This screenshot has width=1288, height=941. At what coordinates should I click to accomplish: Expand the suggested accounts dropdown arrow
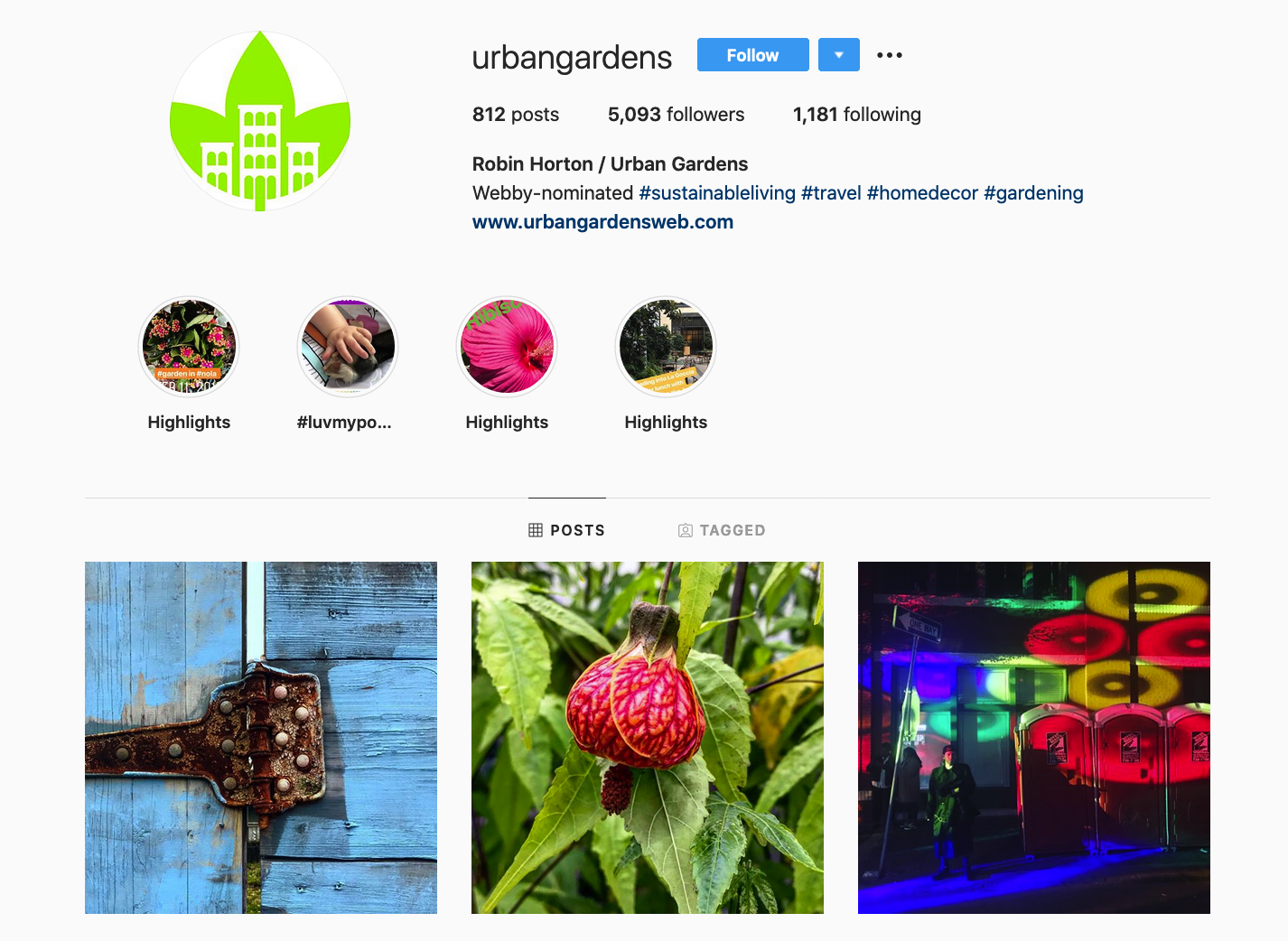(x=839, y=55)
